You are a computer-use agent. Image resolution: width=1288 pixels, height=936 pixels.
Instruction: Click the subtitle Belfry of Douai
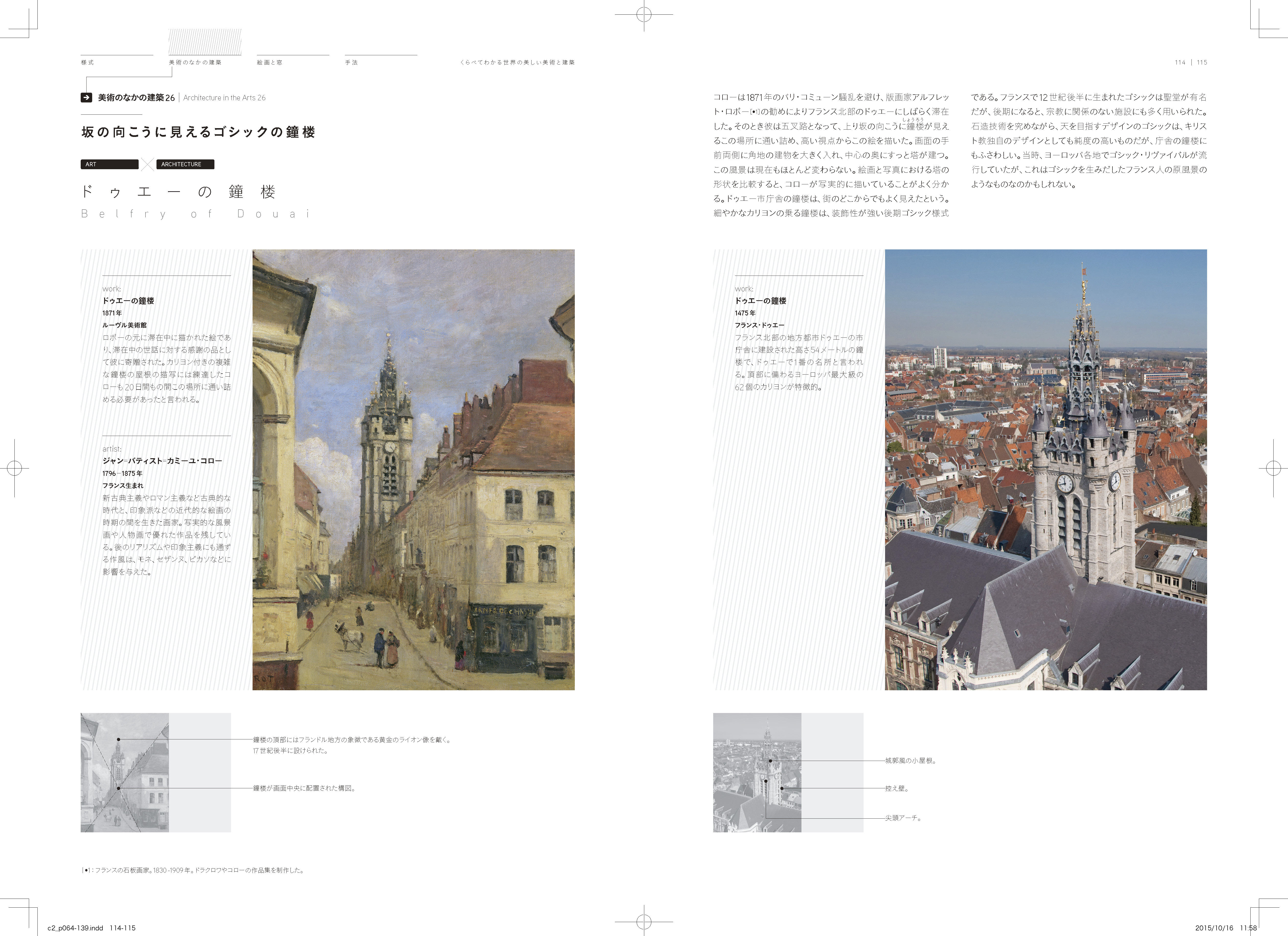(x=196, y=214)
